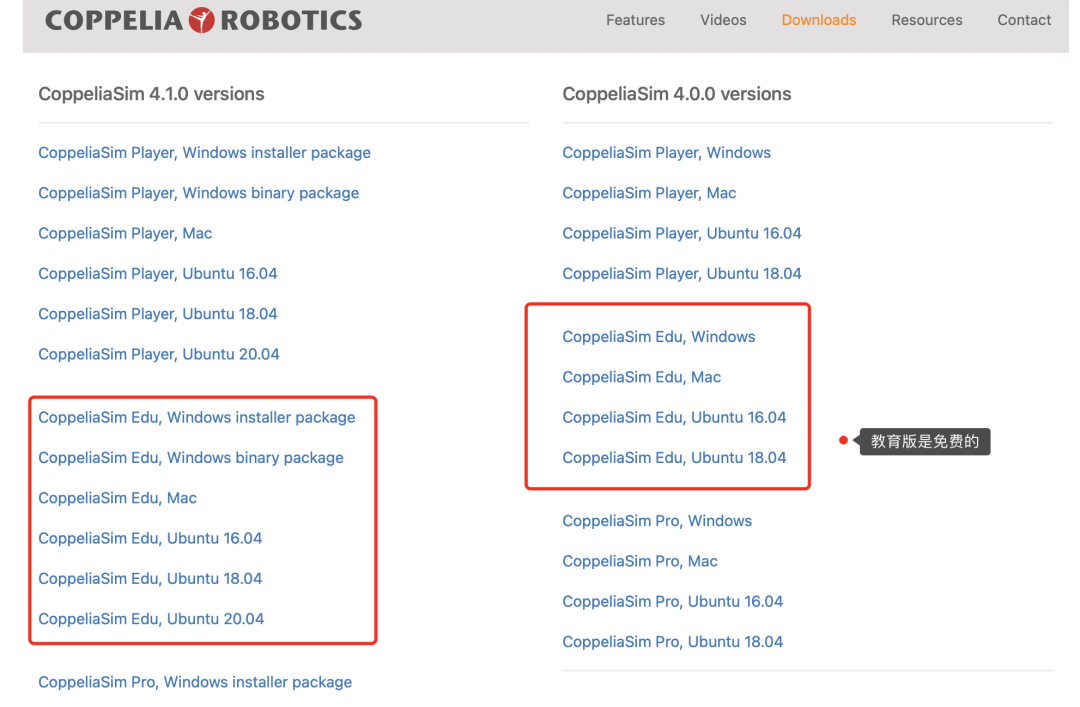Get CoppeliaSim 4.0.0 Pro for Mac
1080x707 pixels.
coord(640,561)
